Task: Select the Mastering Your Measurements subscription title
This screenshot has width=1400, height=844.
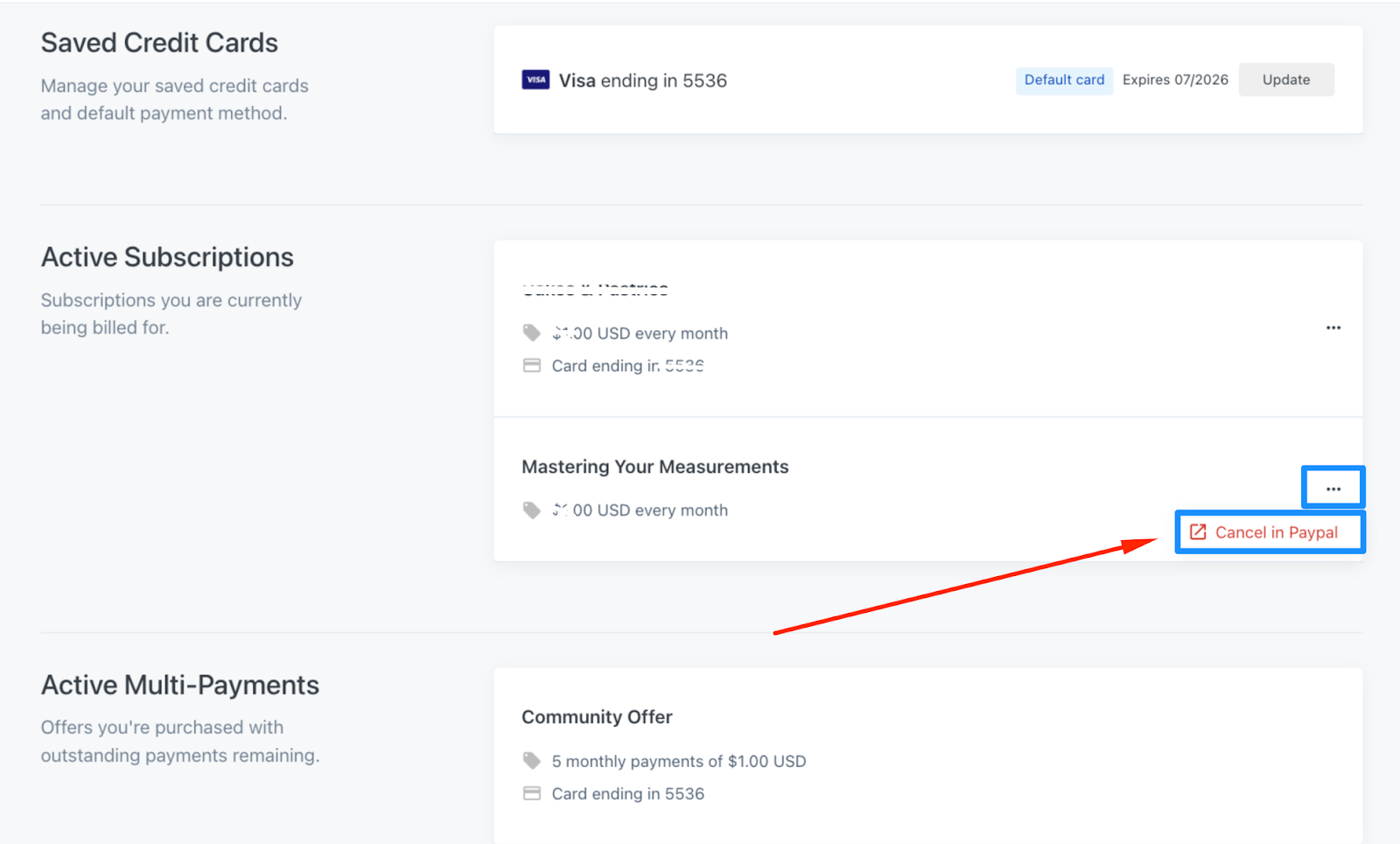Action: click(x=654, y=467)
